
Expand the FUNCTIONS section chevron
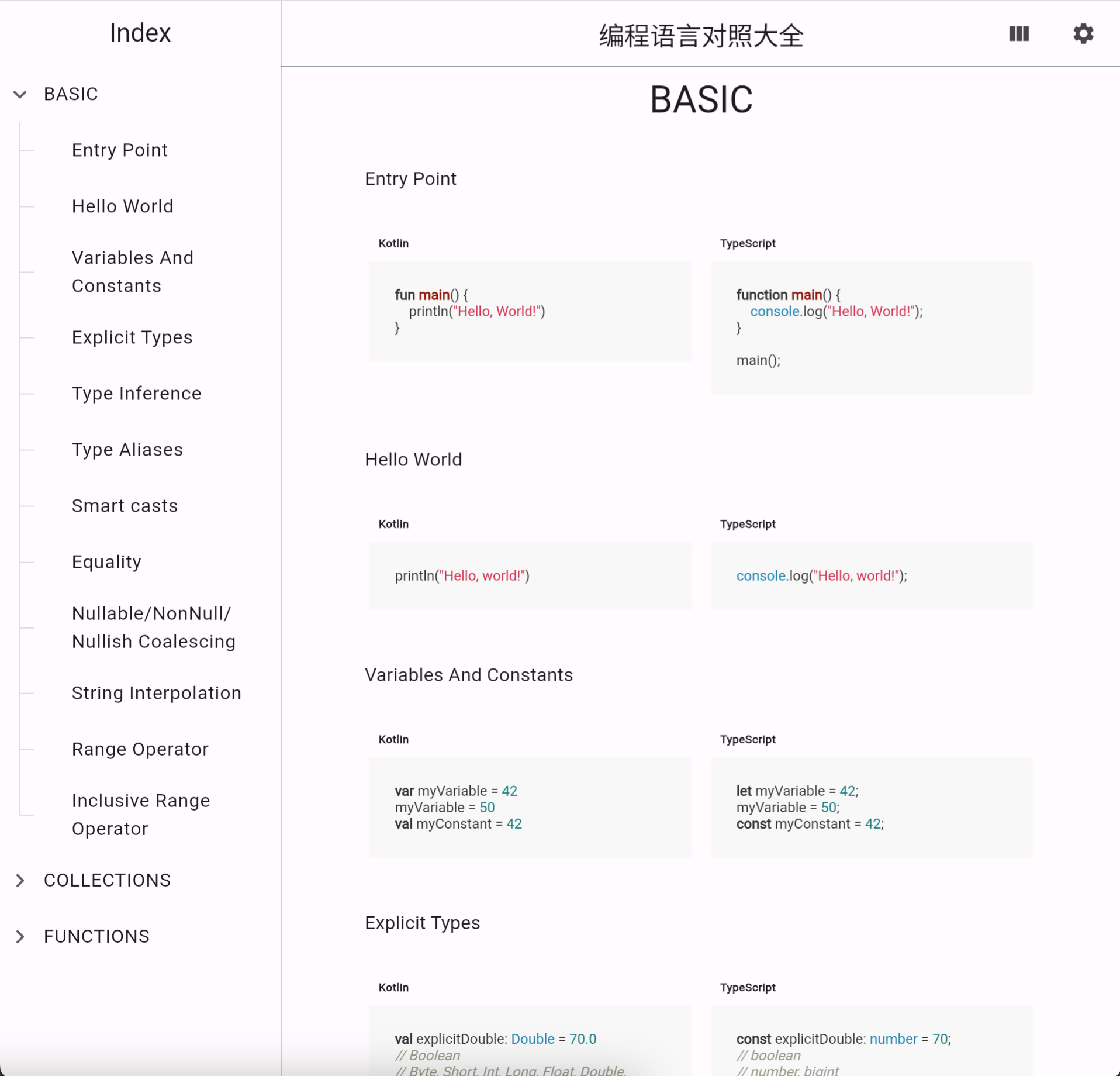[20, 936]
